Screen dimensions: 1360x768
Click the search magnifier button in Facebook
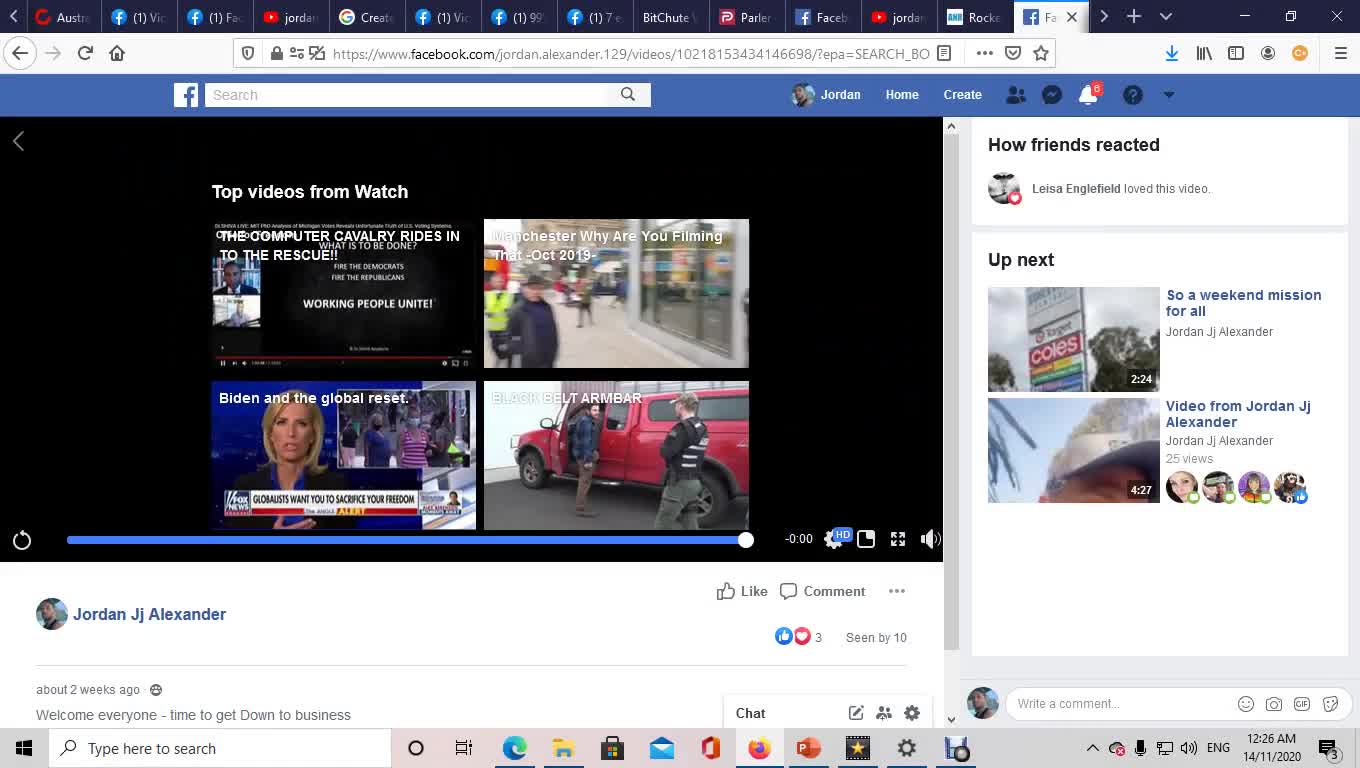(x=628, y=94)
